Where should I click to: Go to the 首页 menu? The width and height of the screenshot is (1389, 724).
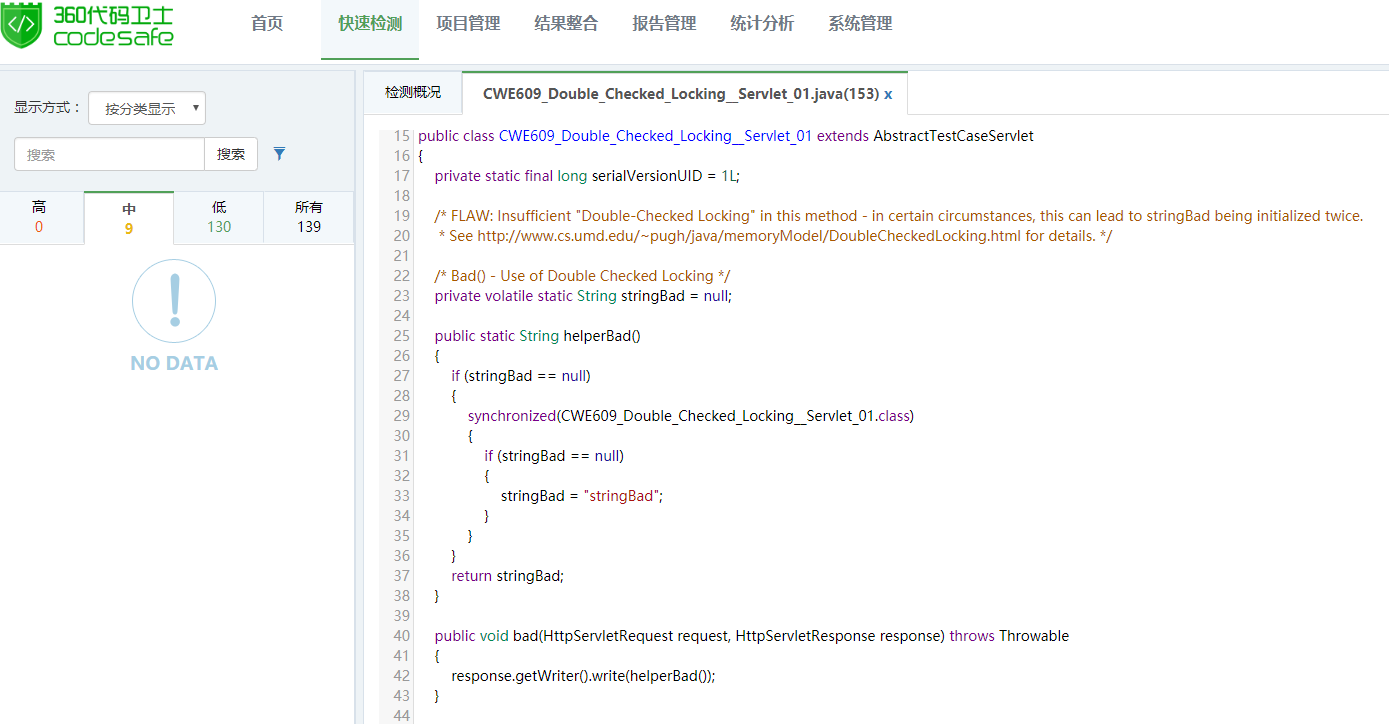coord(267,24)
